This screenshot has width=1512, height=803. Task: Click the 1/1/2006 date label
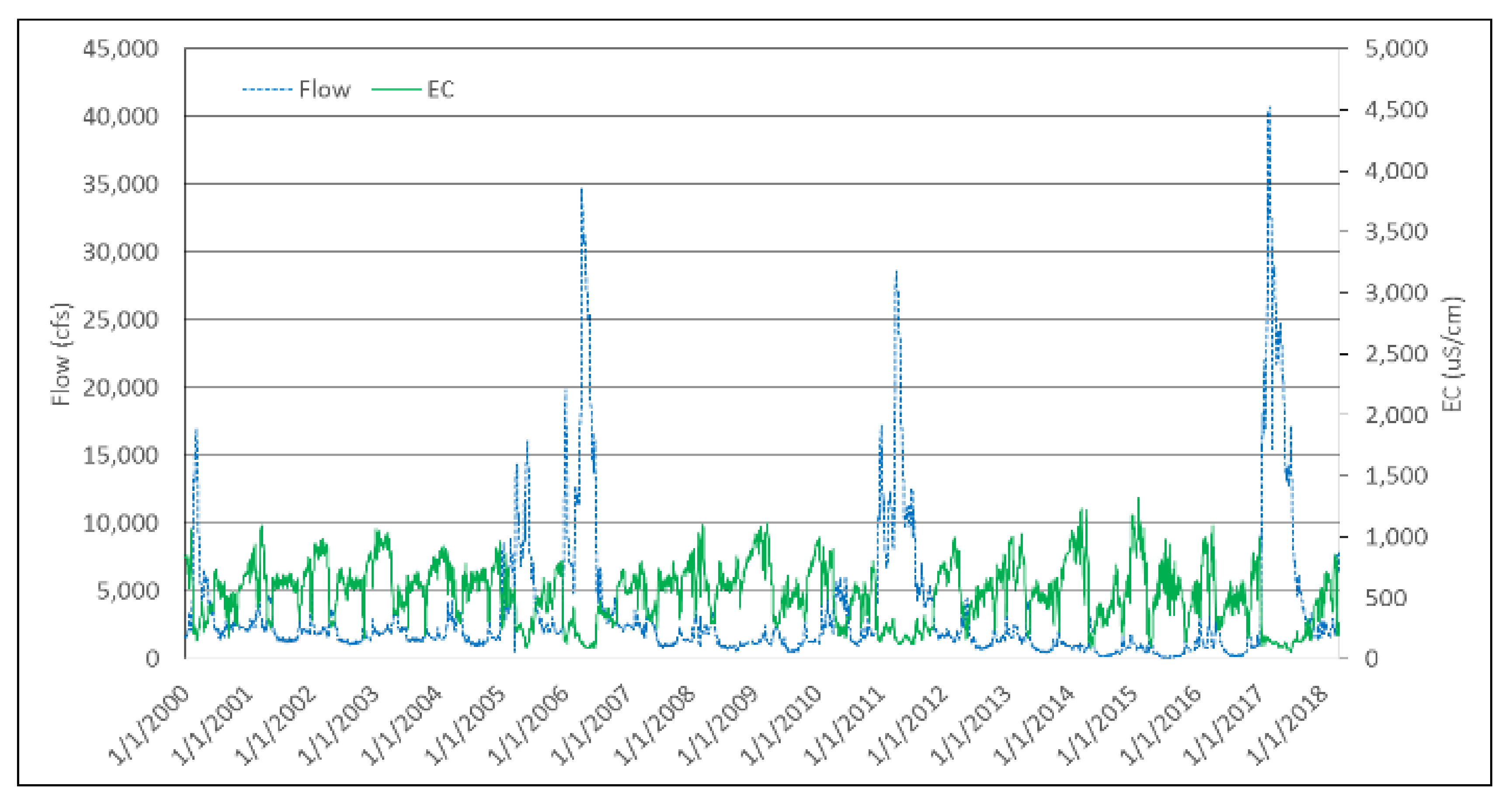[528, 726]
